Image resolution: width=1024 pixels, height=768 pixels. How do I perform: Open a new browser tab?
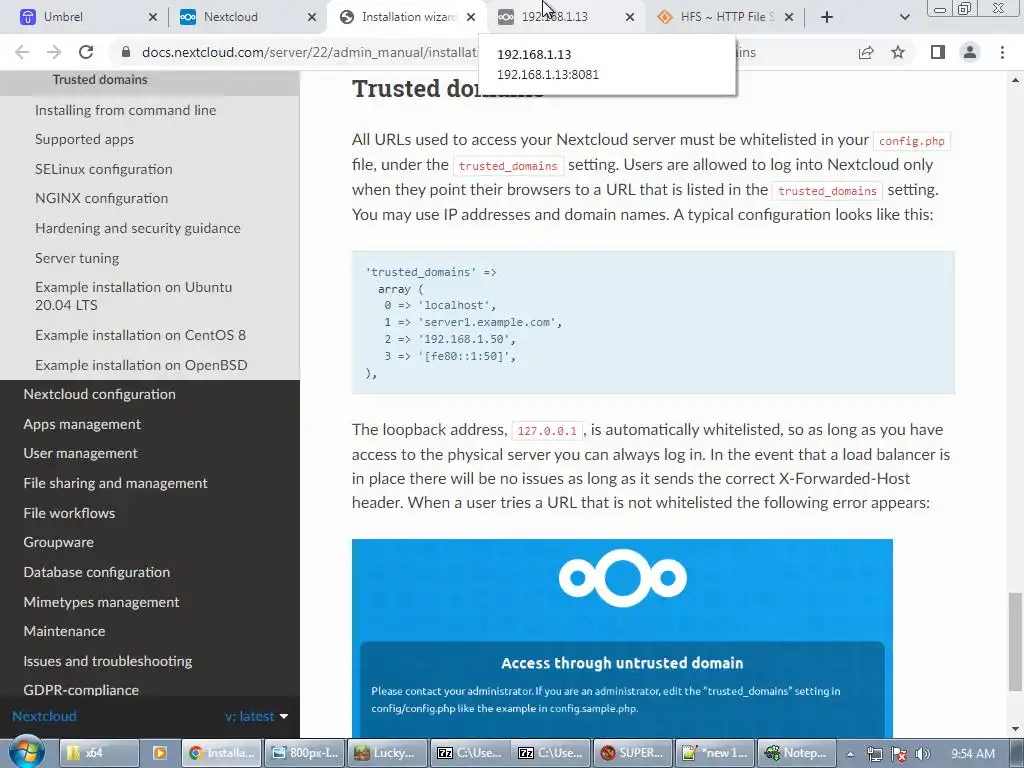pyautogui.click(x=827, y=17)
